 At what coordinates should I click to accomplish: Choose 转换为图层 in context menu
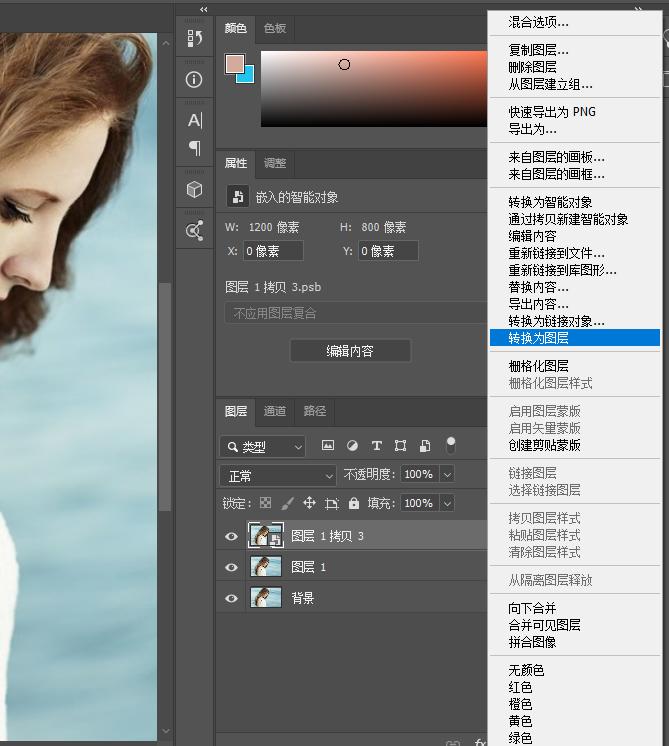point(575,338)
